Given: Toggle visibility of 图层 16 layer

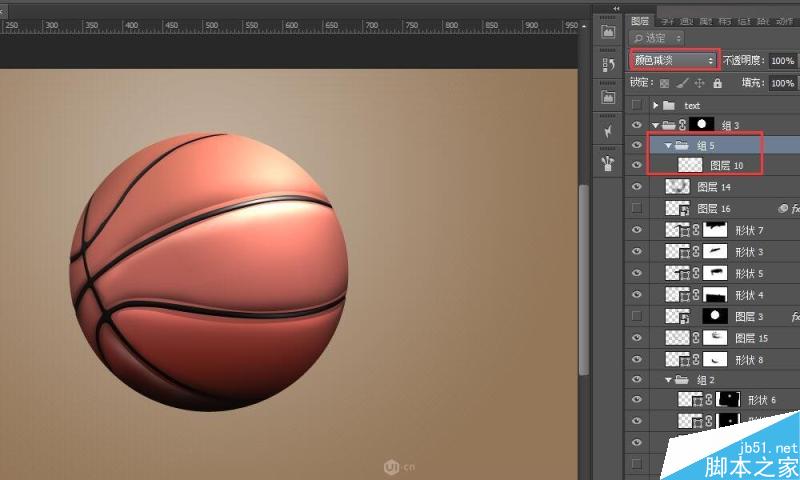Looking at the screenshot, I should coord(636,208).
